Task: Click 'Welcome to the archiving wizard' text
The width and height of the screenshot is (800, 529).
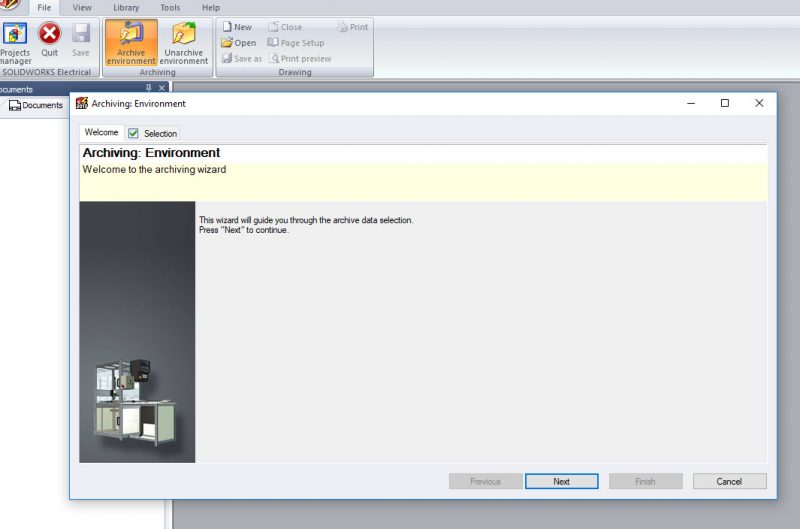Action: [154, 169]
